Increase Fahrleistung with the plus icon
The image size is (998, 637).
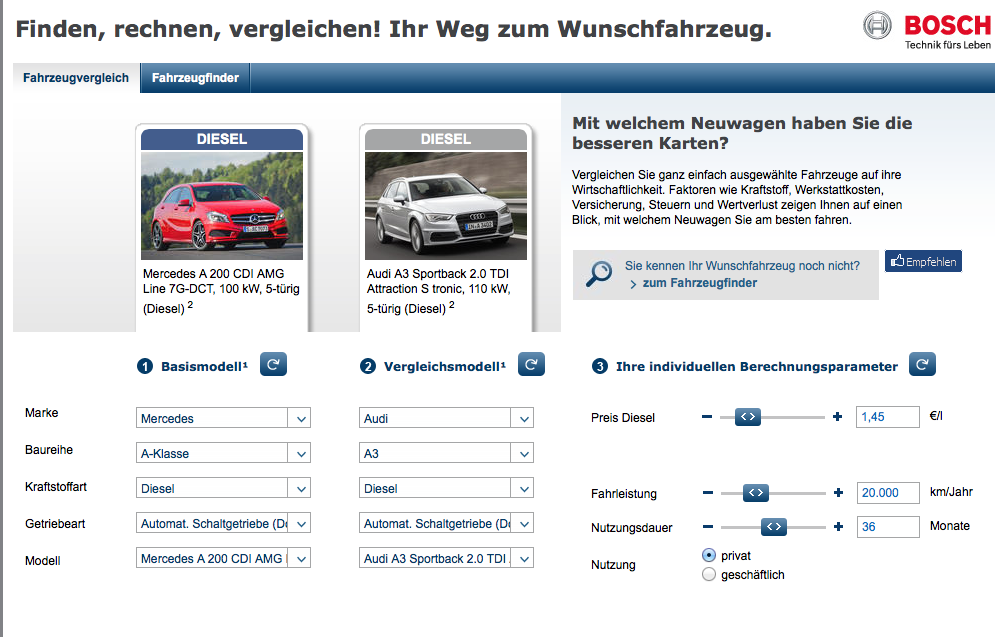pyautogui.click(x=838, y=493)
